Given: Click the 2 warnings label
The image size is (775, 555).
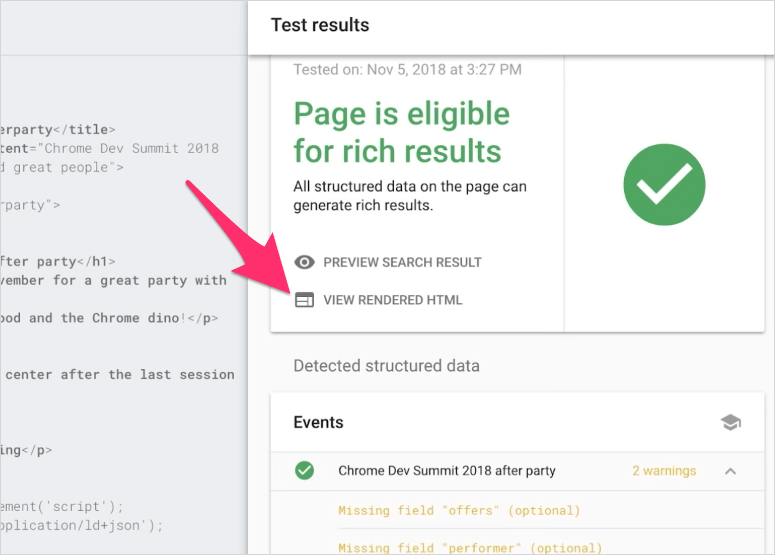Looking at the screenshot, I should click(664, 470).
